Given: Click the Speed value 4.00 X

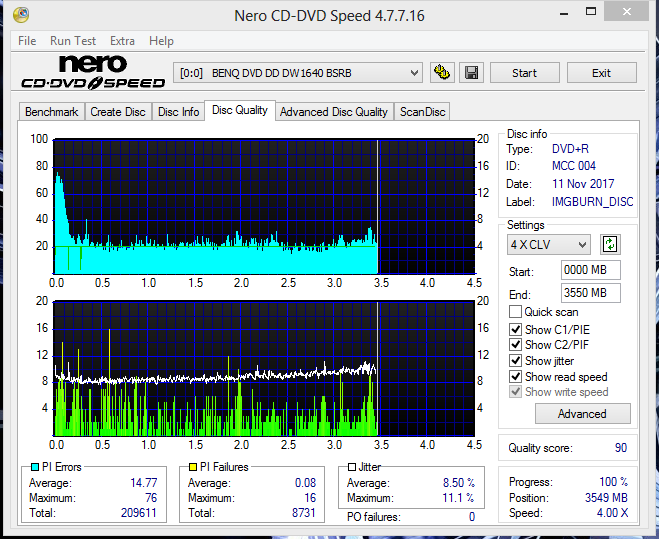Looking at the screenshot, I should click(612, 513).
